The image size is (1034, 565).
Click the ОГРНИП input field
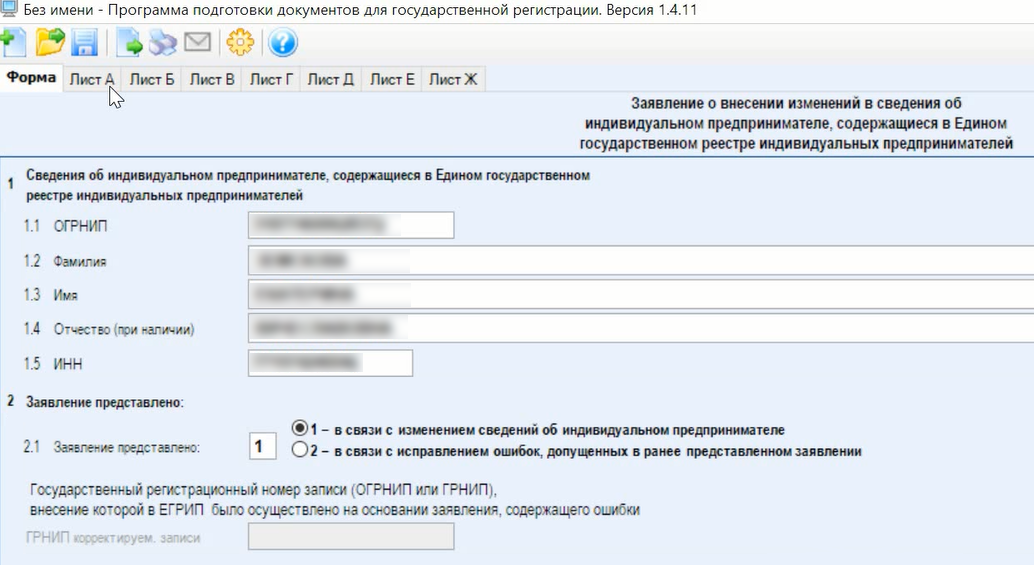pos(351,225)
